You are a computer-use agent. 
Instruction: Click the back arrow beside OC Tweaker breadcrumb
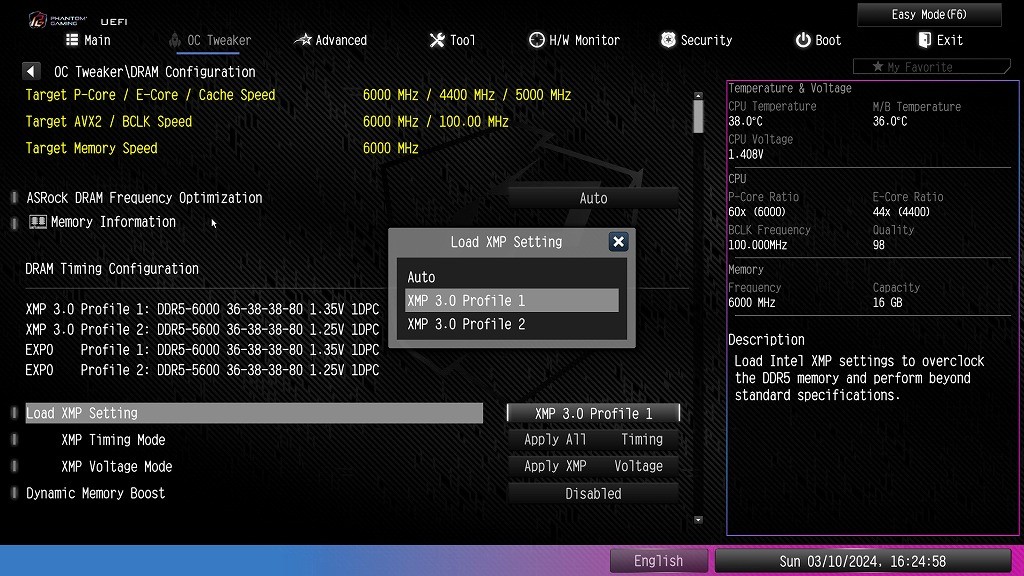coord(31,72)
